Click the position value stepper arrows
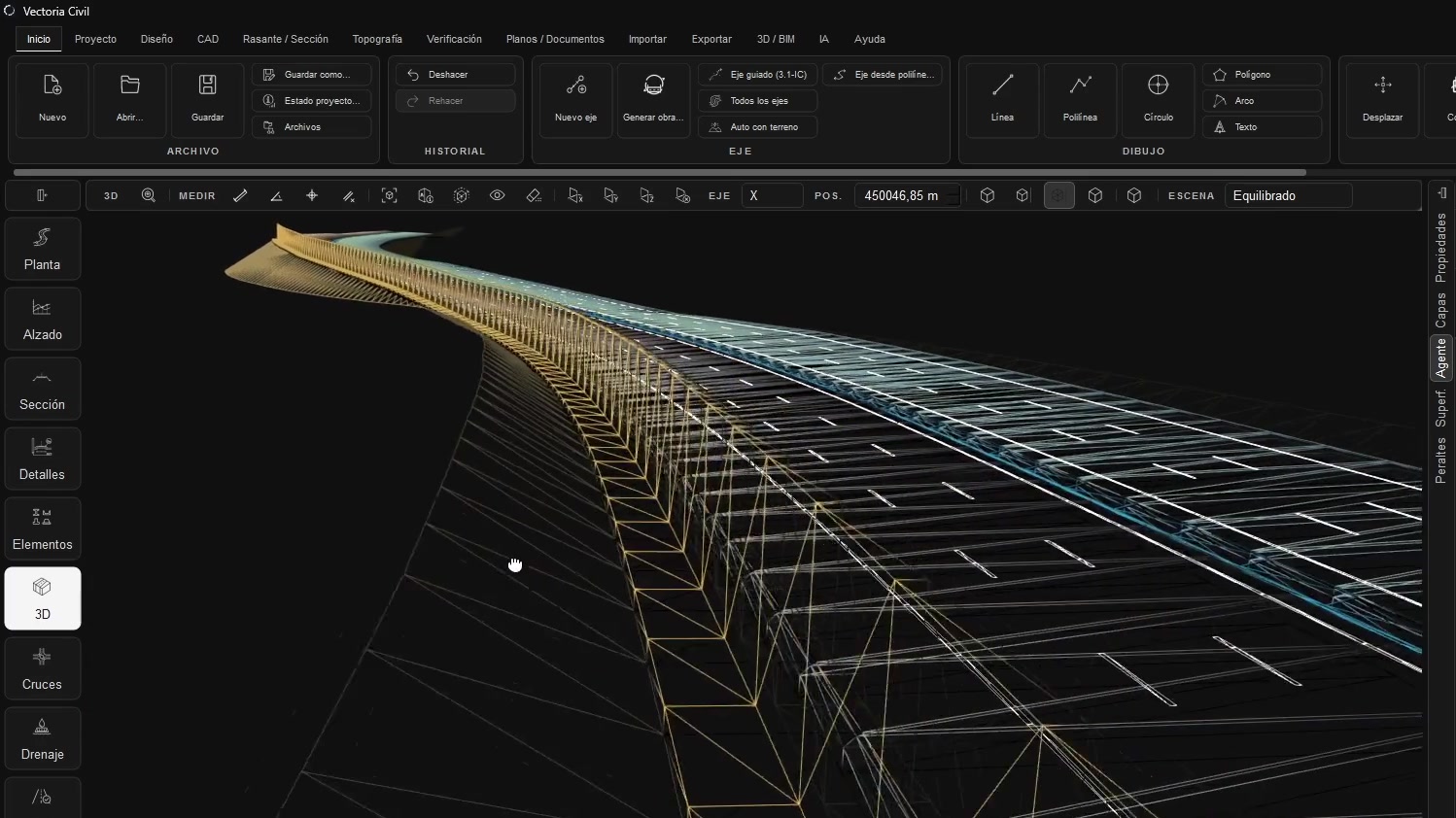Viewport: 1456px width, 818px height. coord(953,195)
